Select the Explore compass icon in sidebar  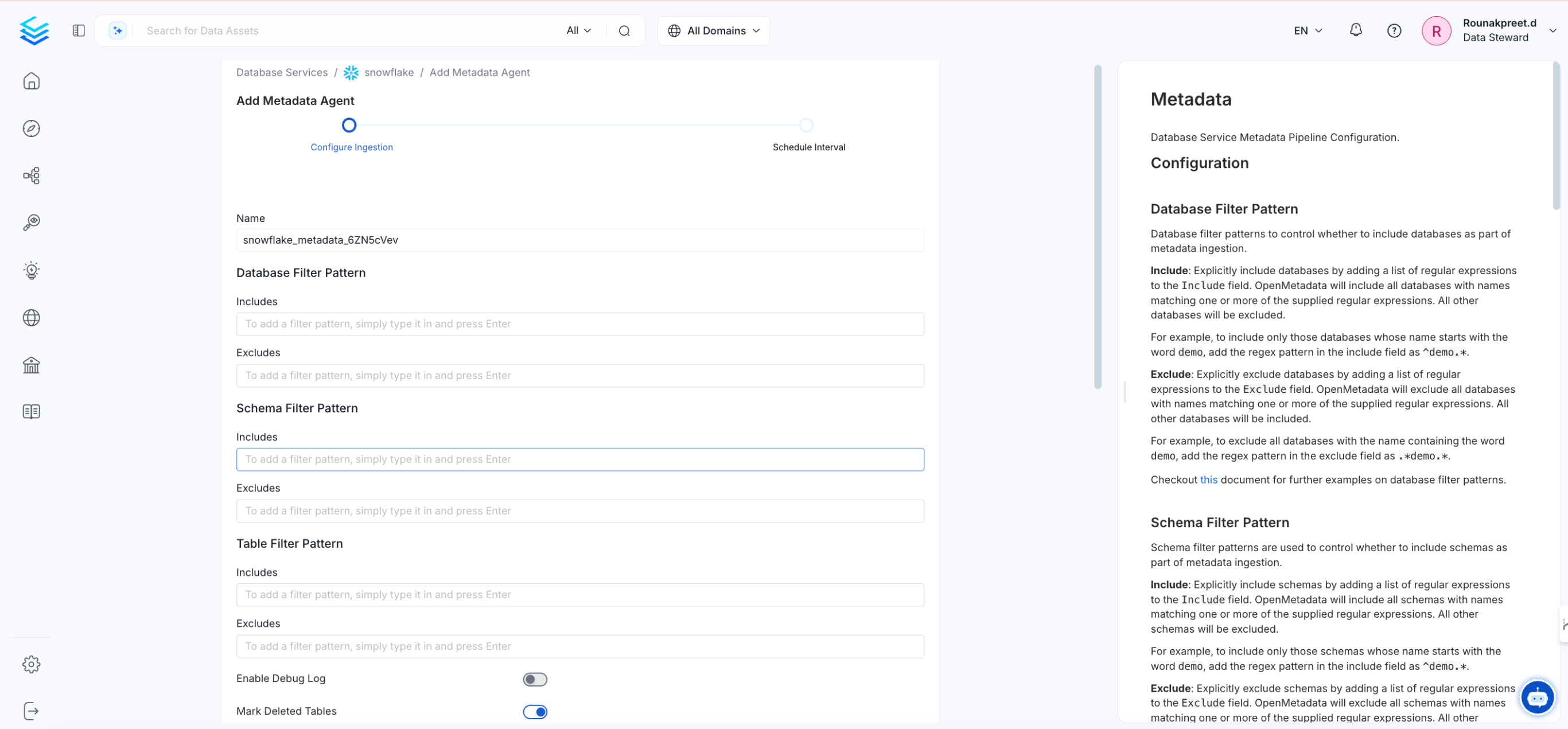click(x=31, y=128)
